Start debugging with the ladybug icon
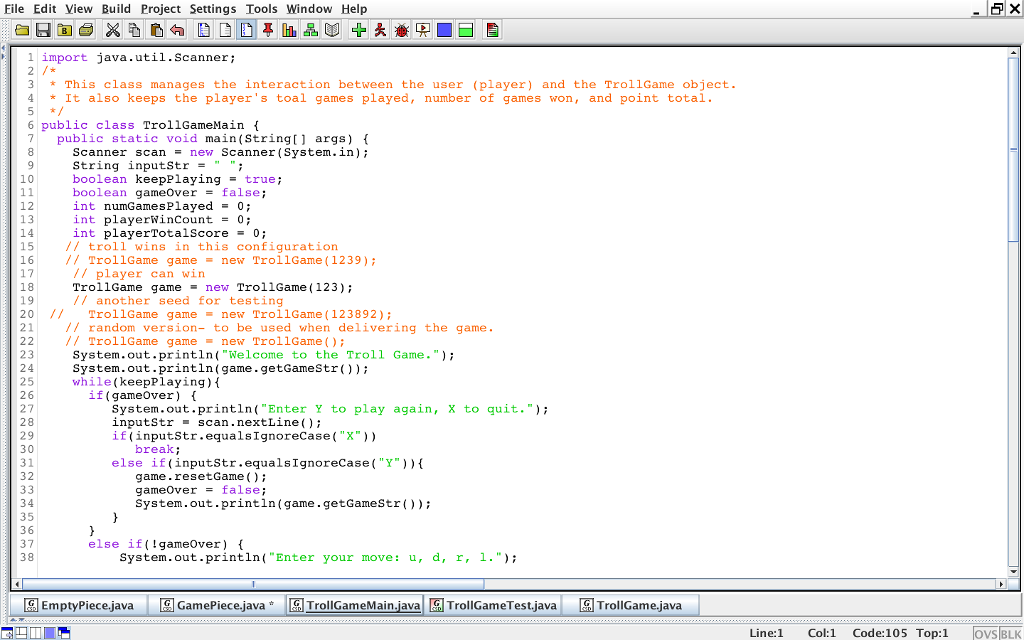 pos(401,29)
